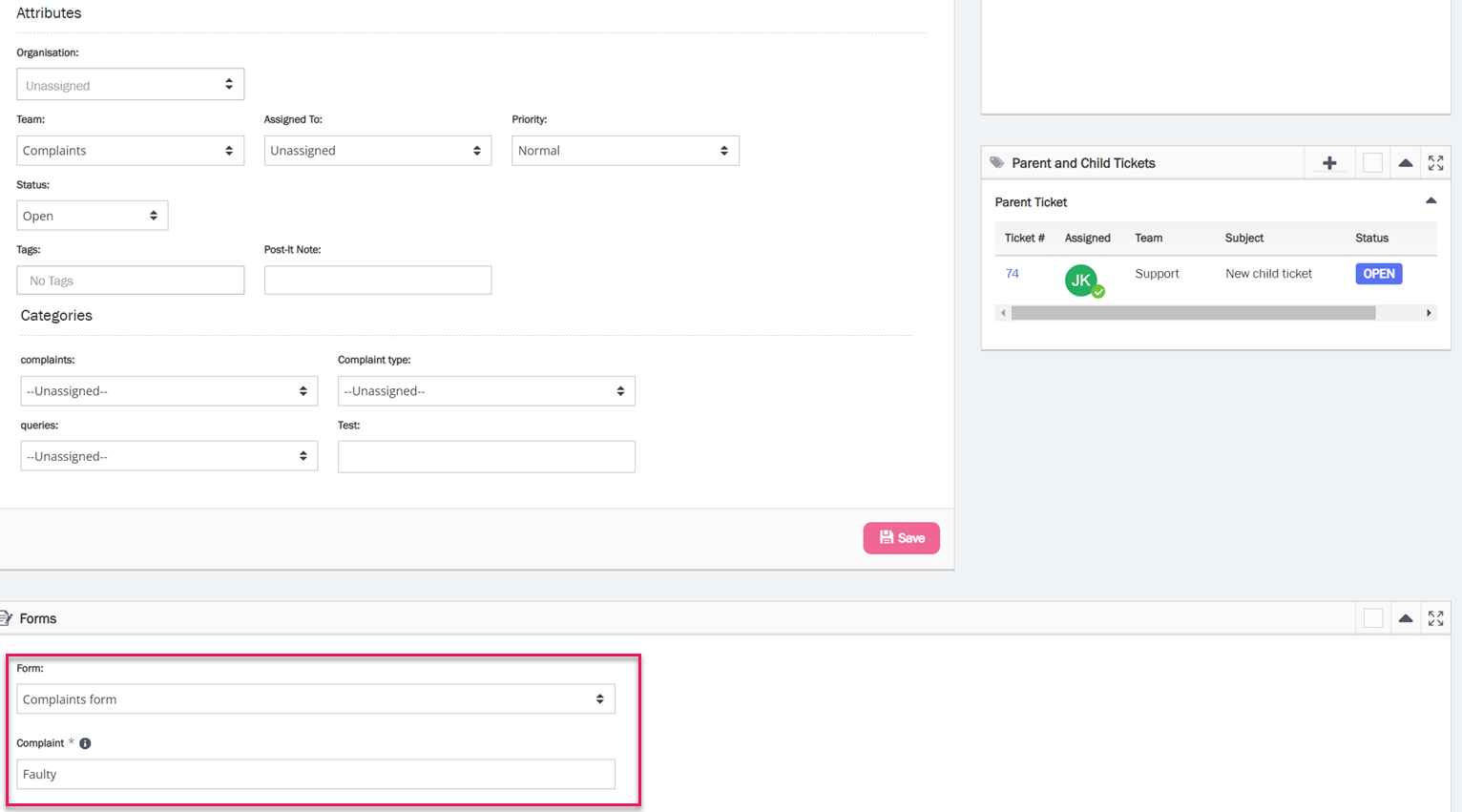This screenshot has width=1462, height=812.
Task: Click the tag icon beside Parent and Child Tickets
Action: click(x=996, y=163)
